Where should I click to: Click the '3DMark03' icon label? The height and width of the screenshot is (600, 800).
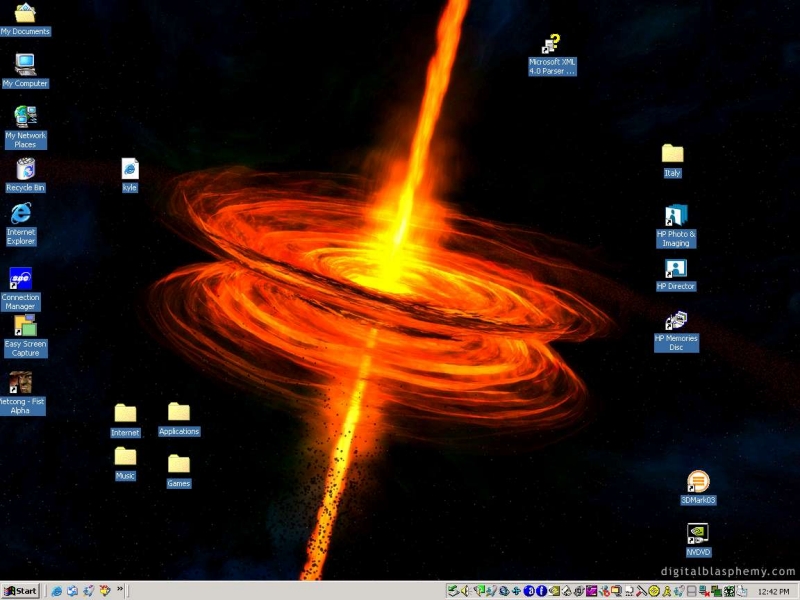pos(698,500)
